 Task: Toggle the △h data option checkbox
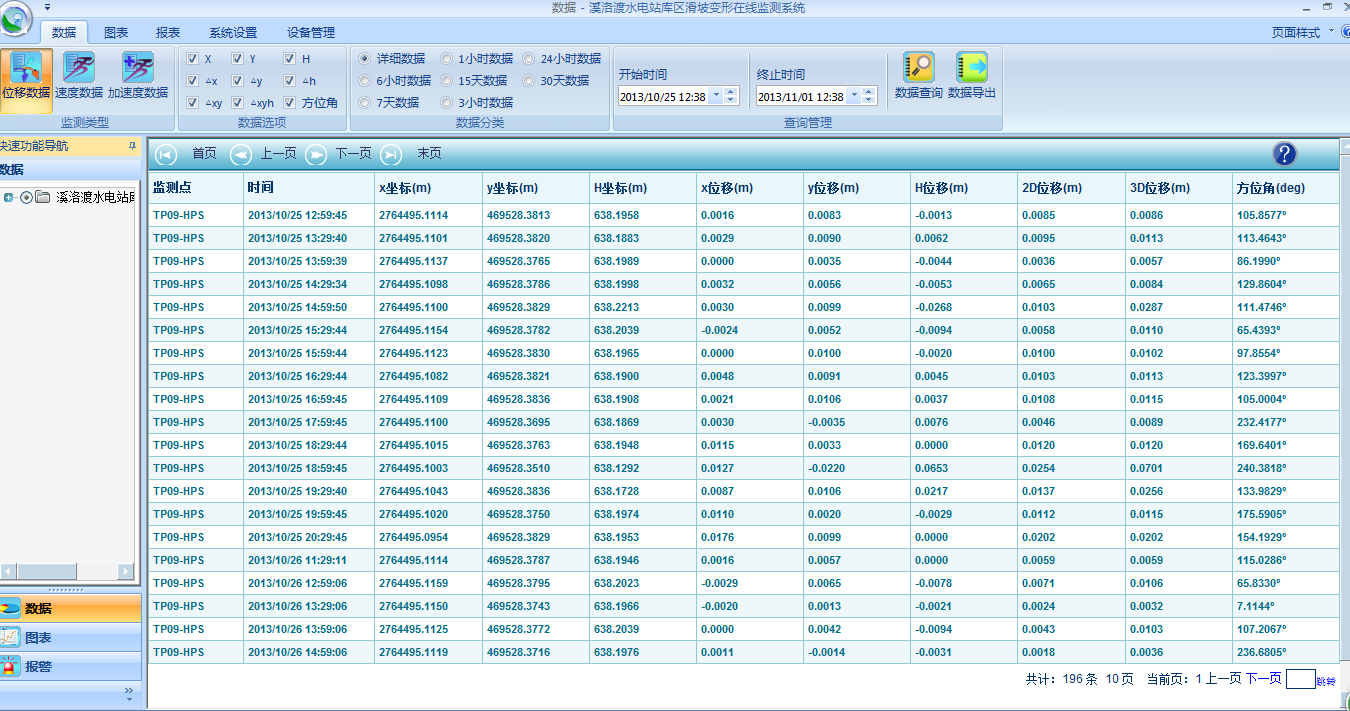289,81
